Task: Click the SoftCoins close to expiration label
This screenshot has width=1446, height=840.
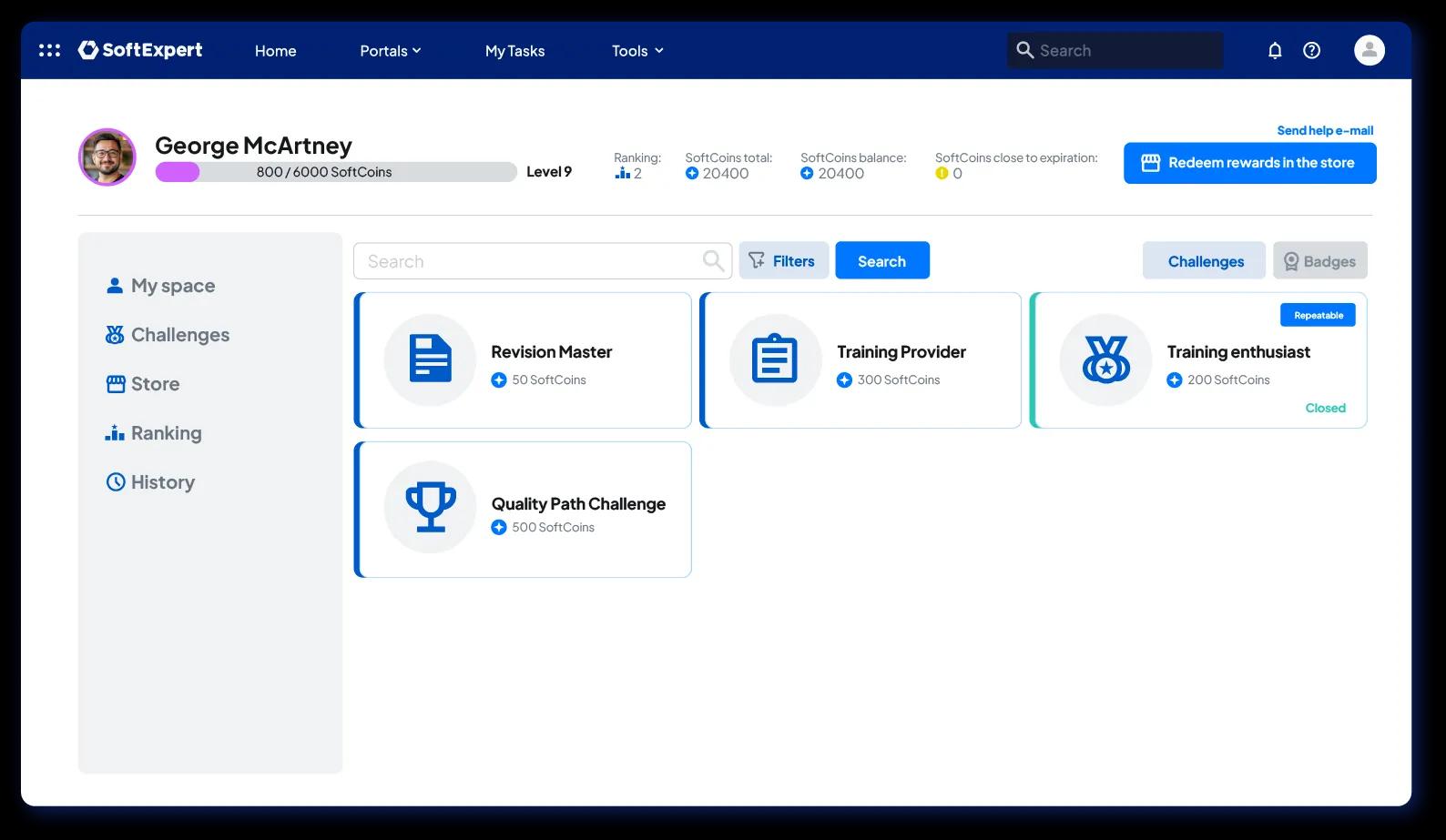Action: pyautogui.click(x=1016, y=157)
